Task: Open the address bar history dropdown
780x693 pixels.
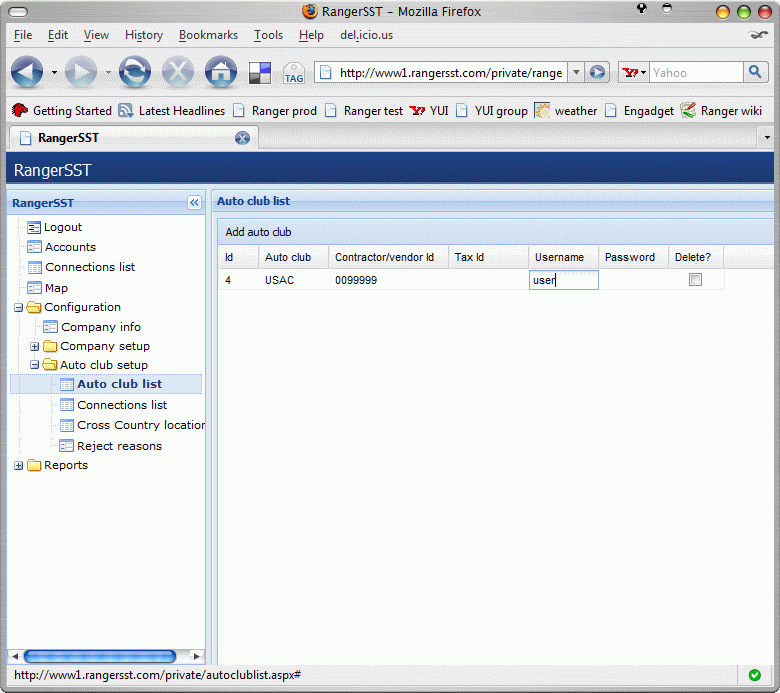Action: (x=576, y=72)
